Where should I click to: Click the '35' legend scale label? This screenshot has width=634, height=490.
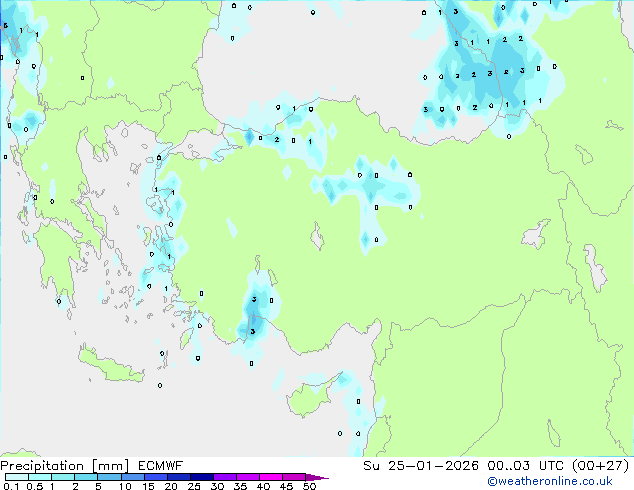pos(240,486)
